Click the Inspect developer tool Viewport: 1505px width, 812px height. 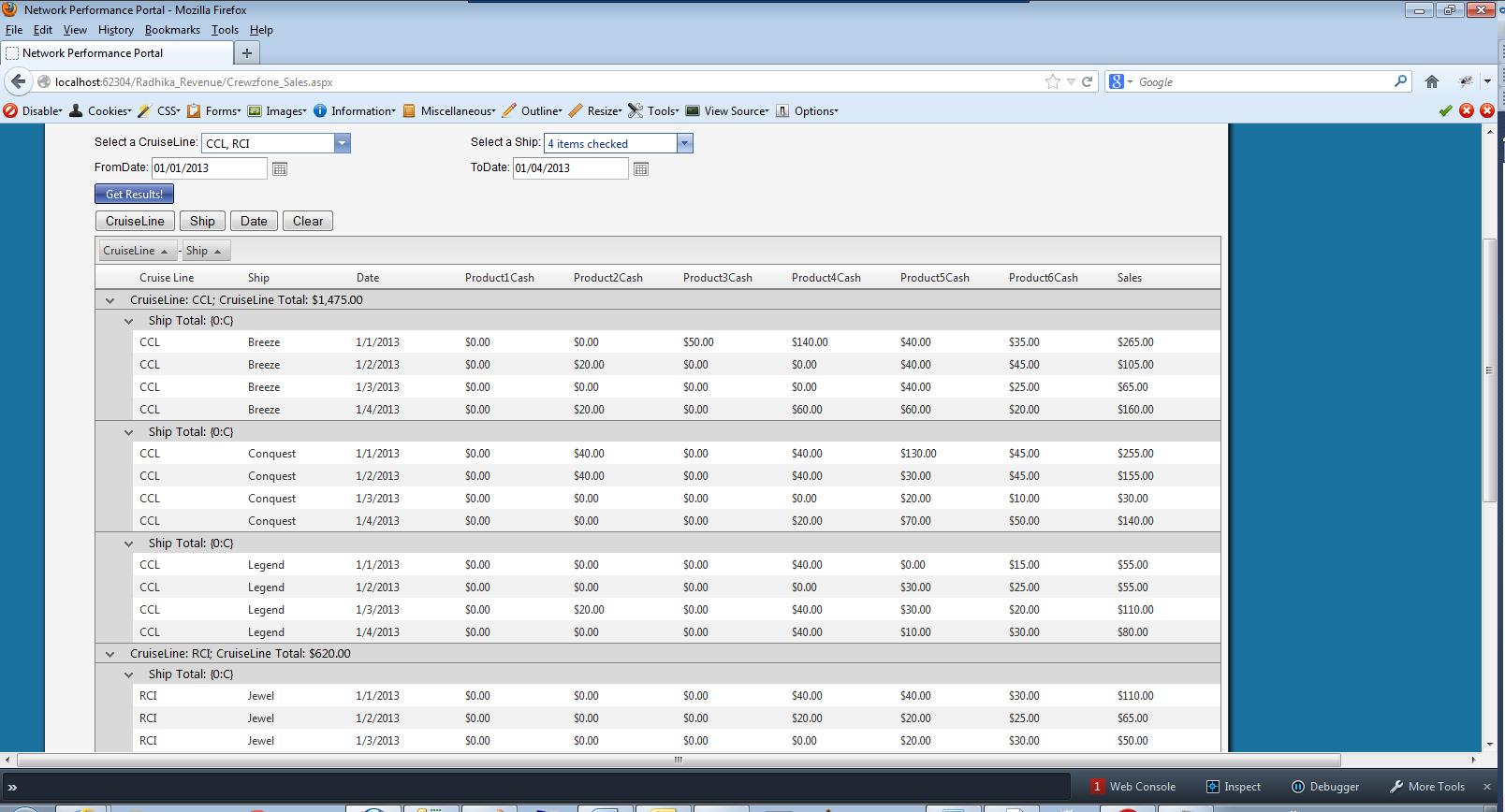click(x=1234, y=787)
